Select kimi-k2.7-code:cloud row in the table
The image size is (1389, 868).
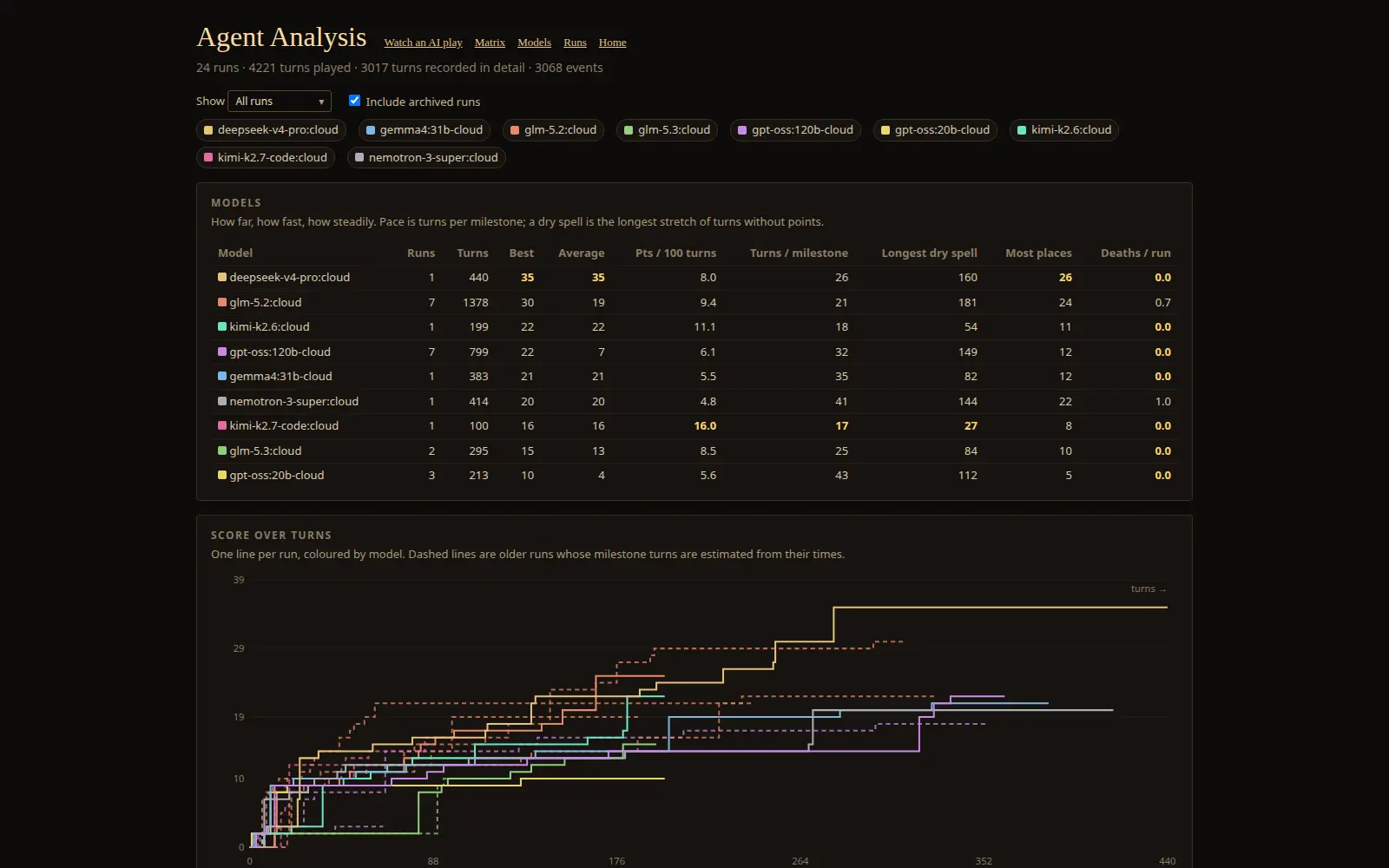(x=694, y=426)
